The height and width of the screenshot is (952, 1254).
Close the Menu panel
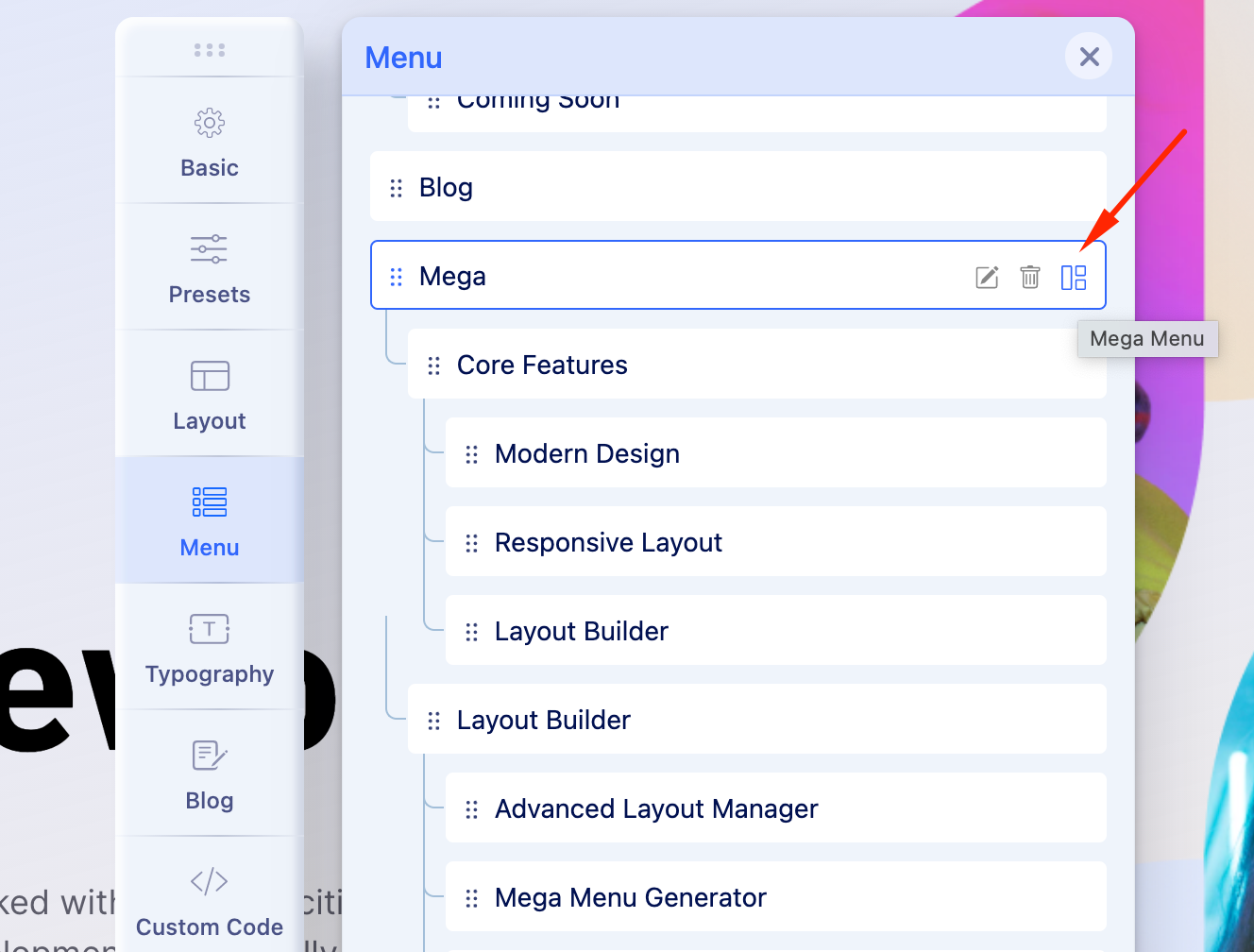pyautogui.click(x=1089, y=57)
